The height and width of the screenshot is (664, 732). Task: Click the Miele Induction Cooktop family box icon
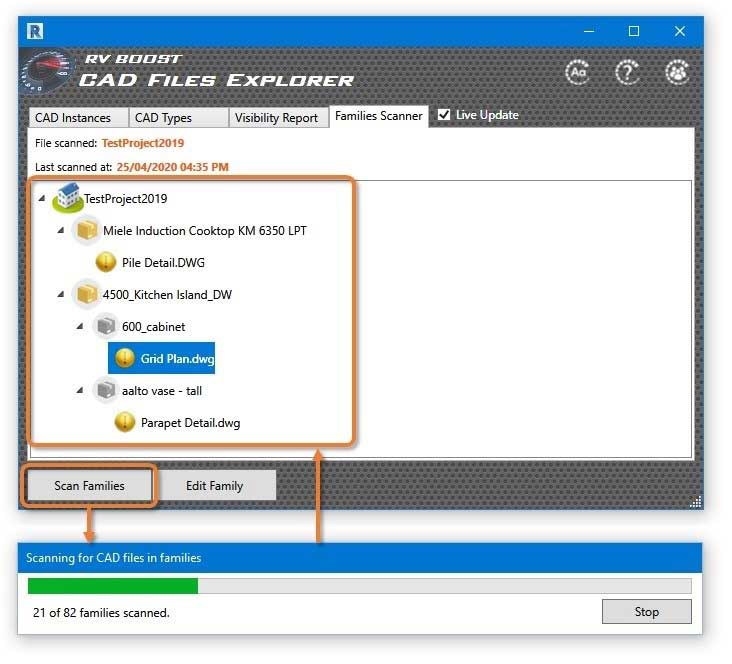click(86, 231)
